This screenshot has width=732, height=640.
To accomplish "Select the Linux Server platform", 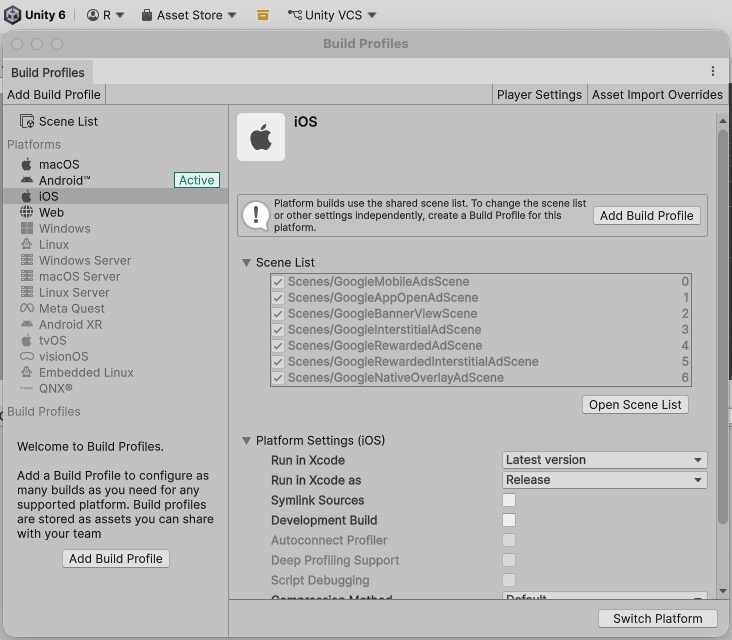I will point(115,292).
